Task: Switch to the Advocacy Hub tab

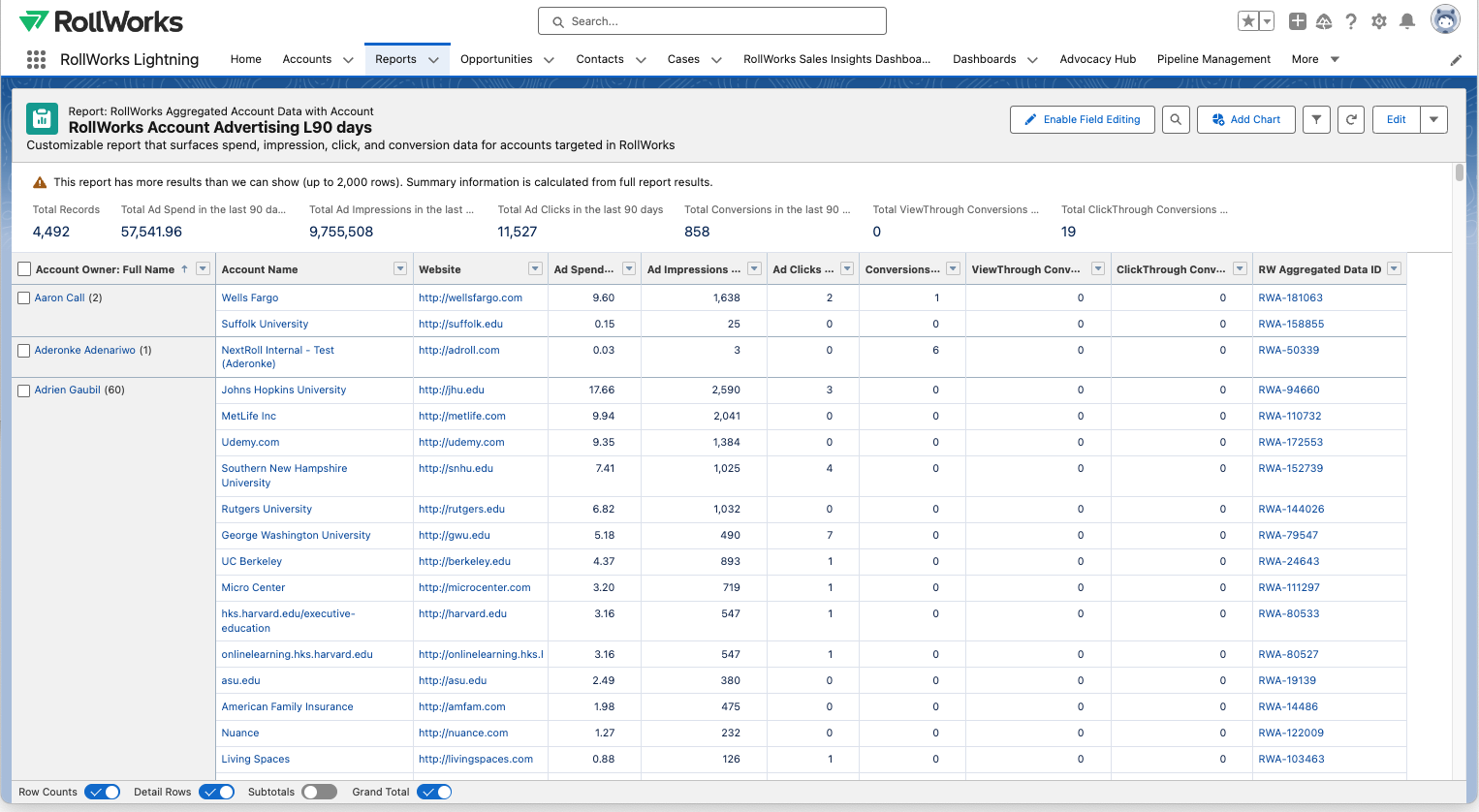Action: (1097, 59)
